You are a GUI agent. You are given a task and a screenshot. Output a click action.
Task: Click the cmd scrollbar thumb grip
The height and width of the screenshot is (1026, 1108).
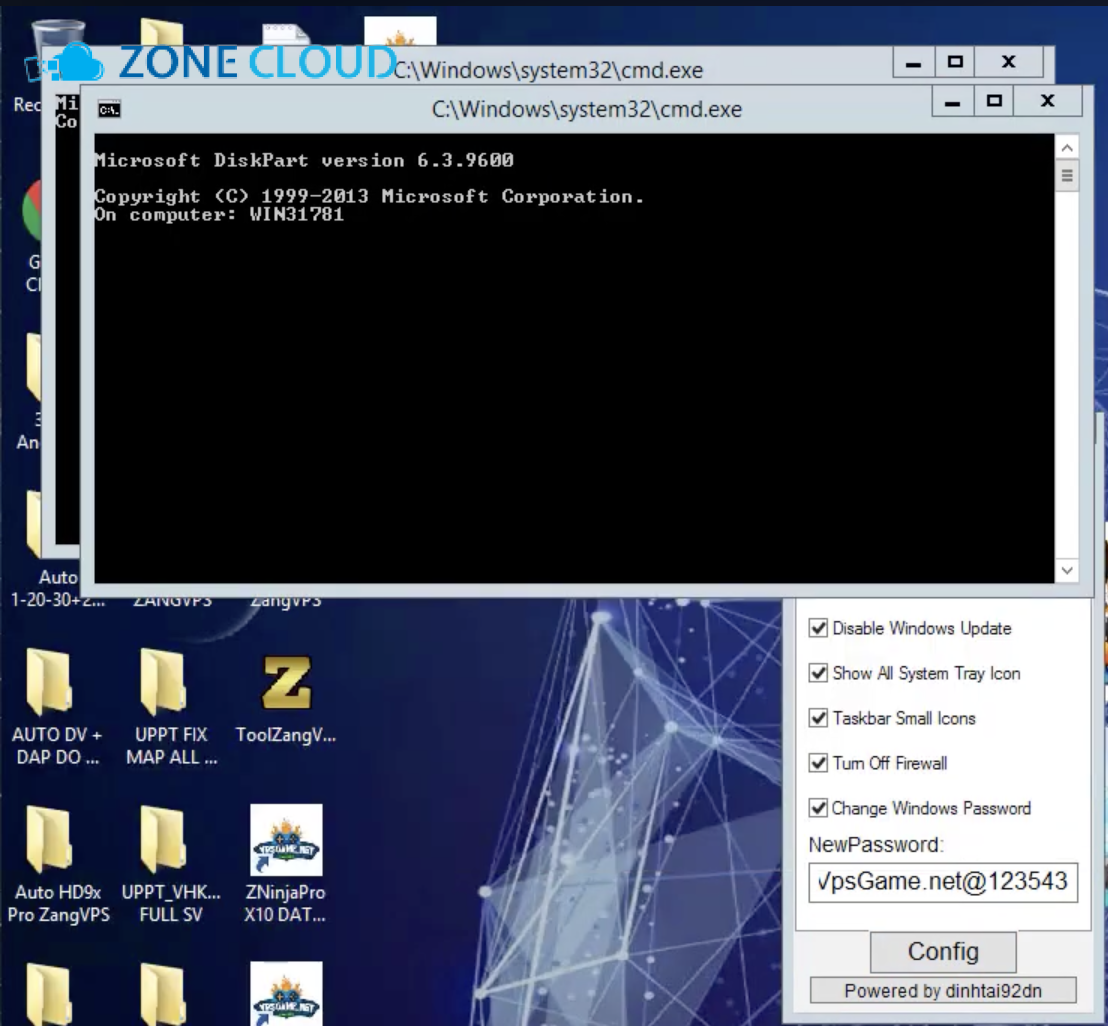click(x=1067, y=175)
